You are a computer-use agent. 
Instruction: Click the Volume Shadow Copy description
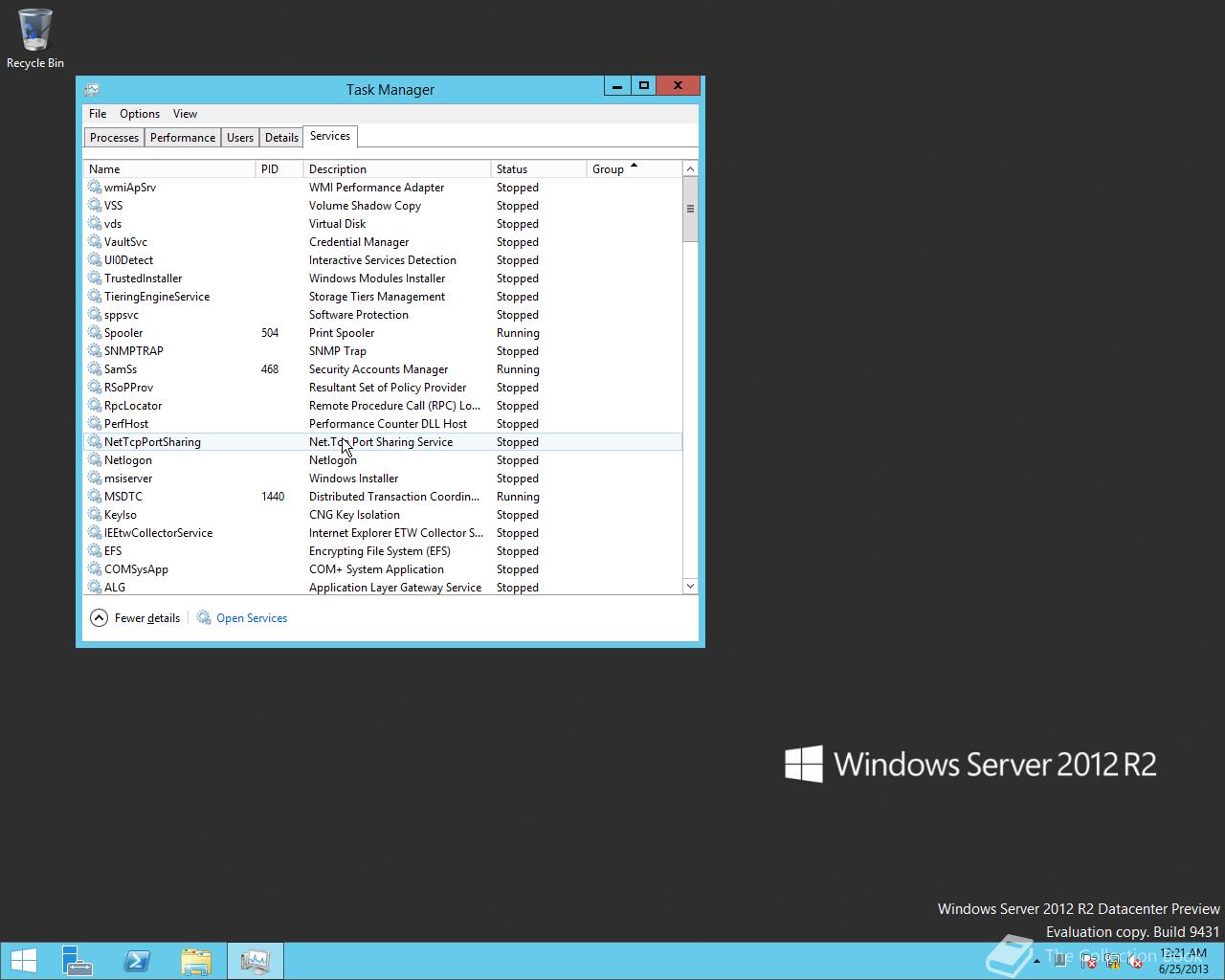pyautogui.click(x=365, y=206)
